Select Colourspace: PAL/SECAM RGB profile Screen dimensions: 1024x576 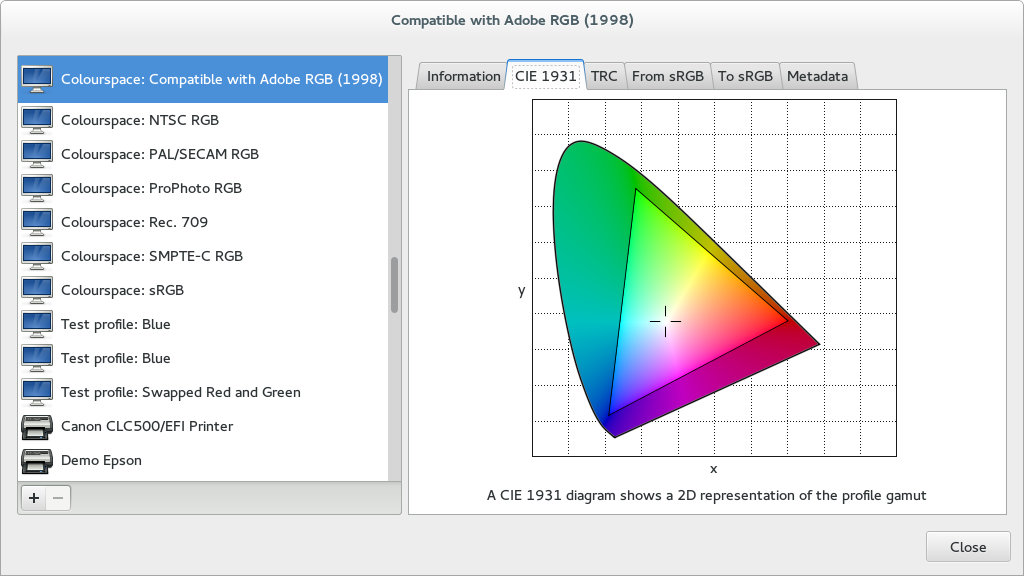click(x=160, y=154)
